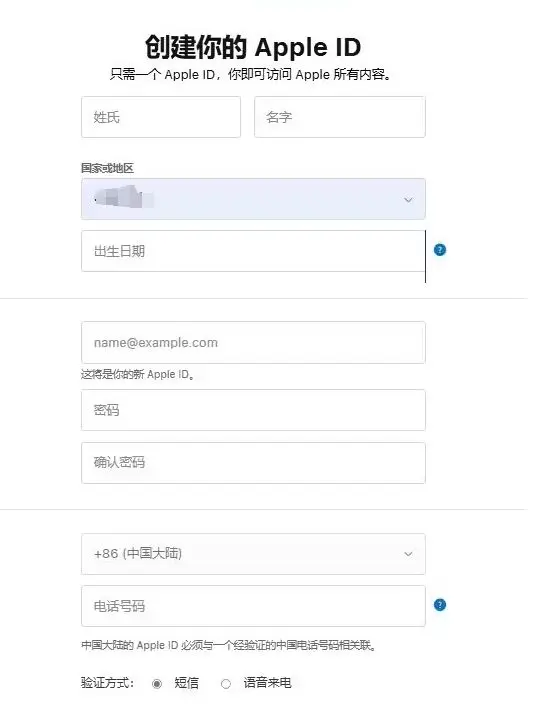
Task: Click the help icon beside 电话号码 field
Action: coord(439,605)
